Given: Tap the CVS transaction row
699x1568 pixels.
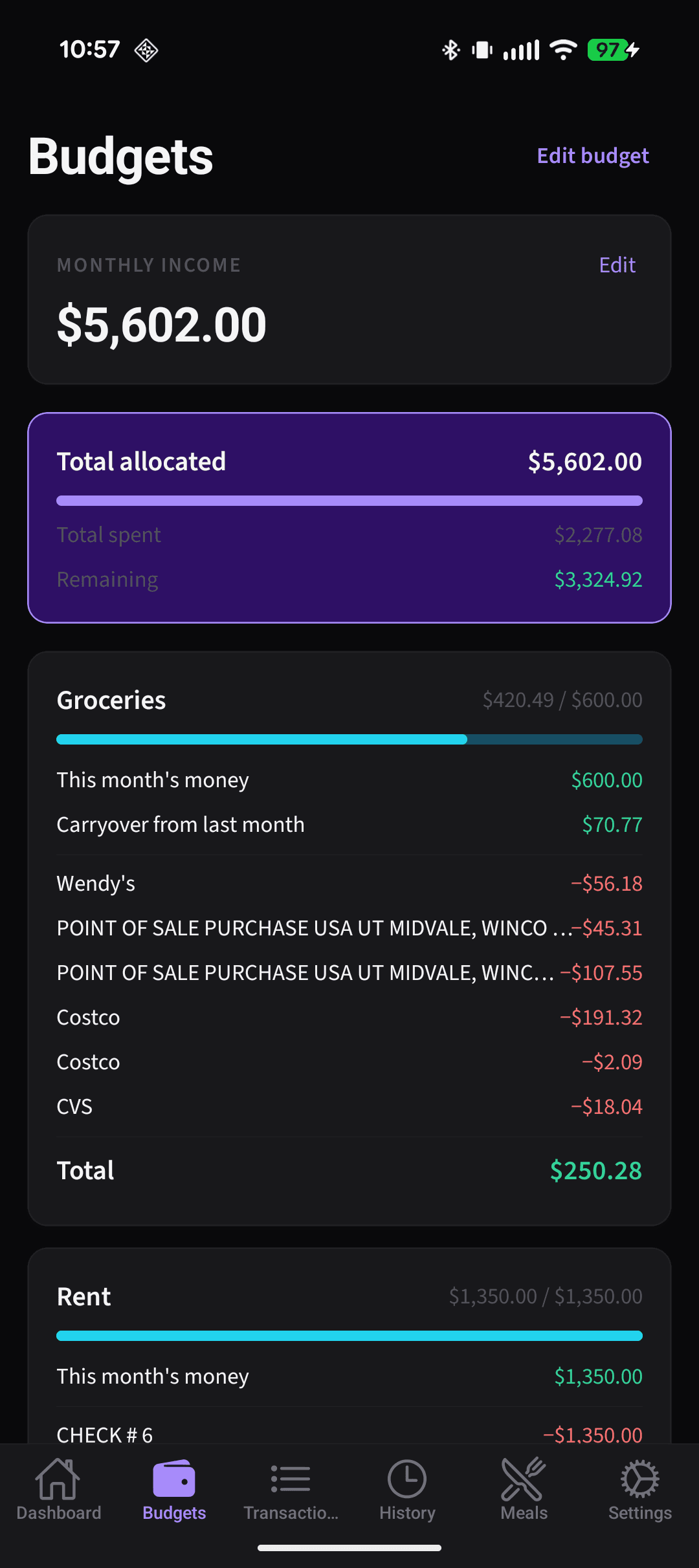Looking at the screenshot, I should (349, 1106).
